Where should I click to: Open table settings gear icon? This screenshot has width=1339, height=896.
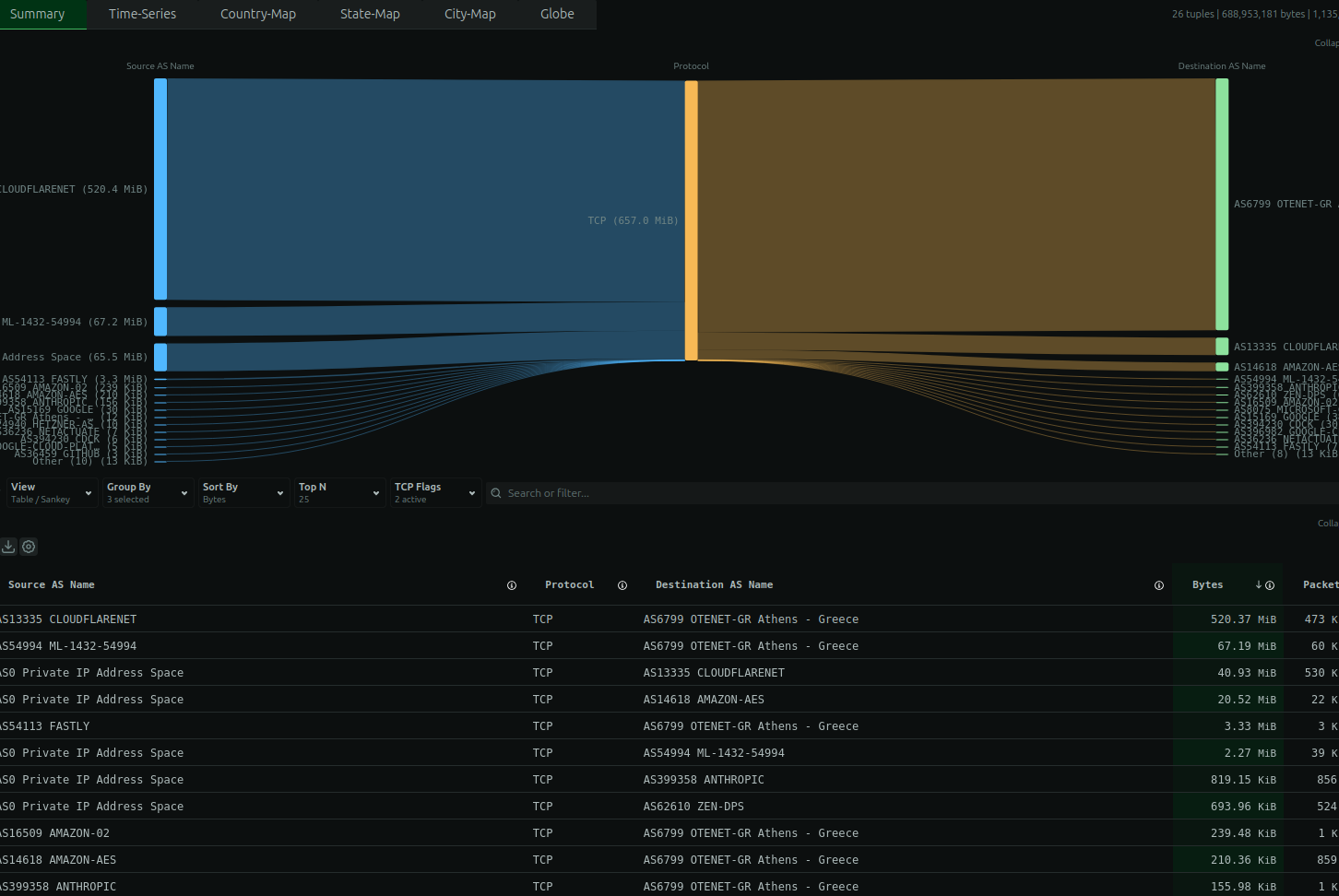click(30, 547)
